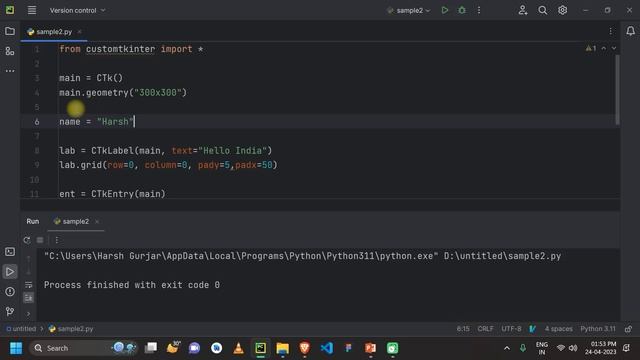Viewport: 640px width, 360px height.
Task: Open Code With Me user icon
Action: [522, 10]
